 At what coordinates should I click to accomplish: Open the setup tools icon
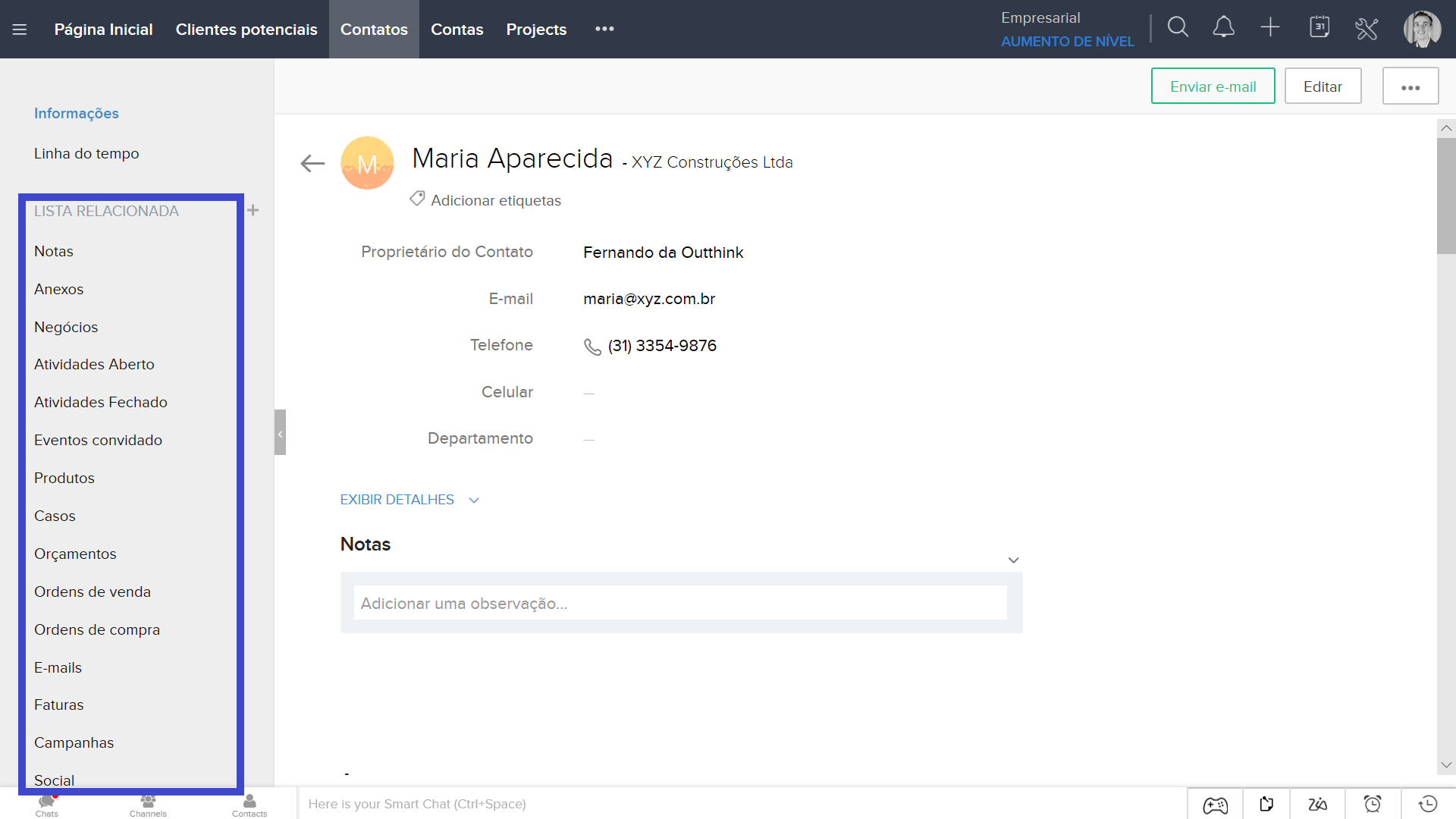(x=1367, y=29)
